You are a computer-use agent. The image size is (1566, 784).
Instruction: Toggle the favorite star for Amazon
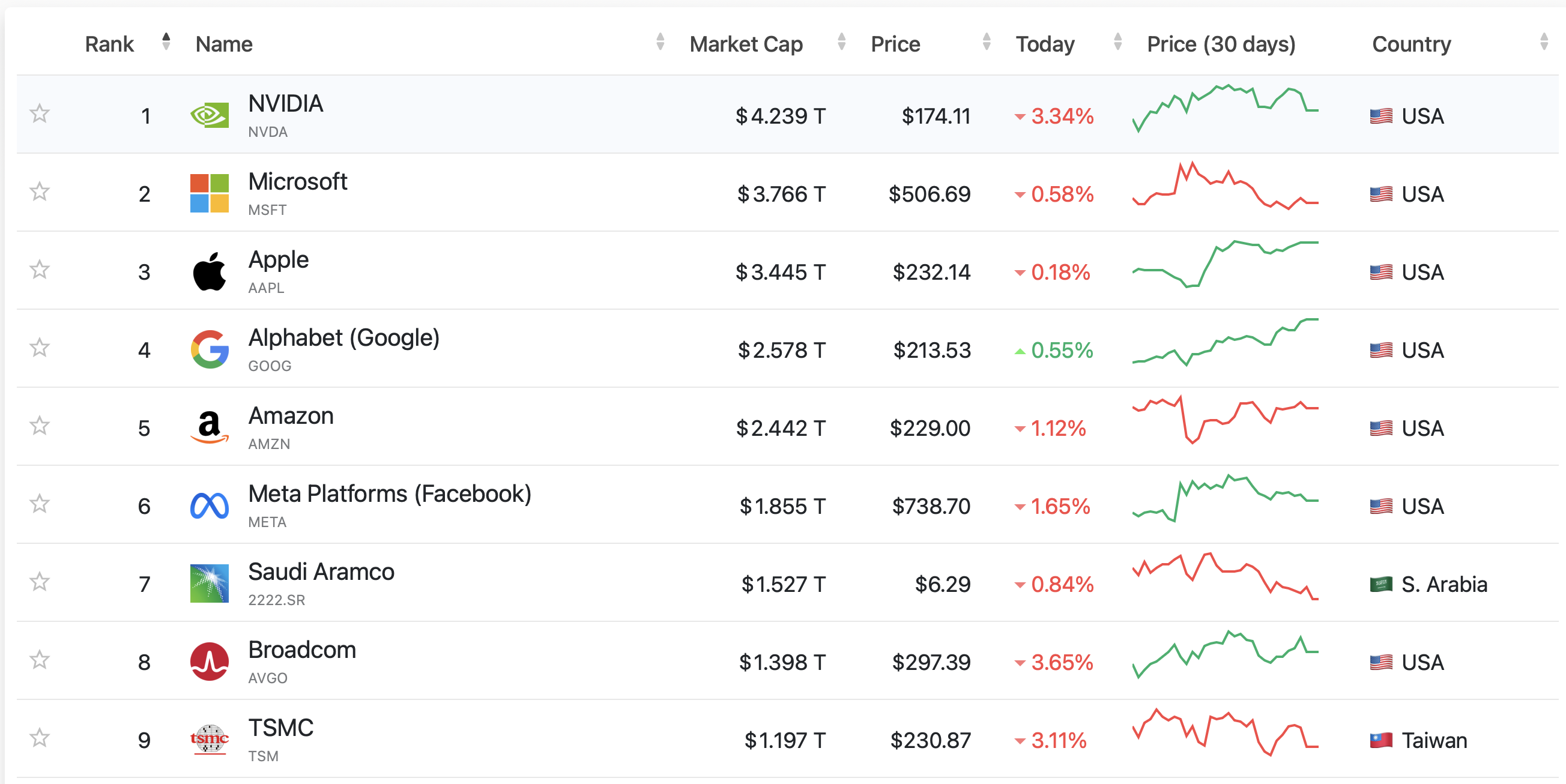tap(40, 426)
